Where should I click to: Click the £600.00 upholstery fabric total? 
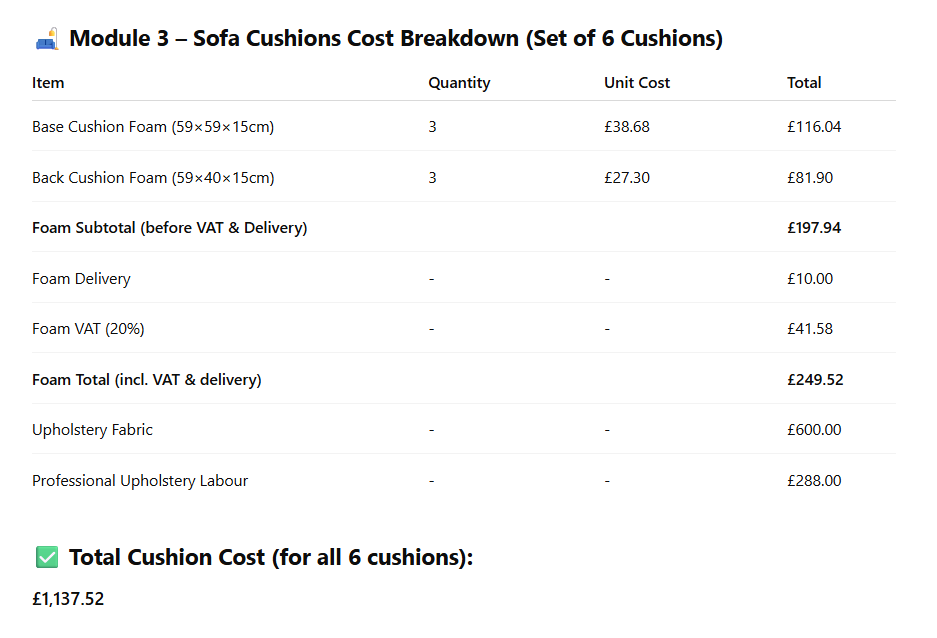coord(814,430)
